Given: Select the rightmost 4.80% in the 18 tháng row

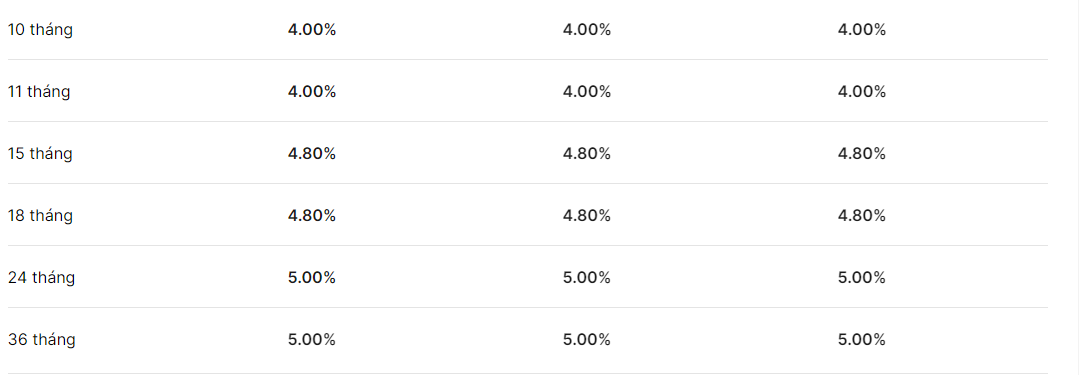Looking at the screenshot, I should click(862, 216).
